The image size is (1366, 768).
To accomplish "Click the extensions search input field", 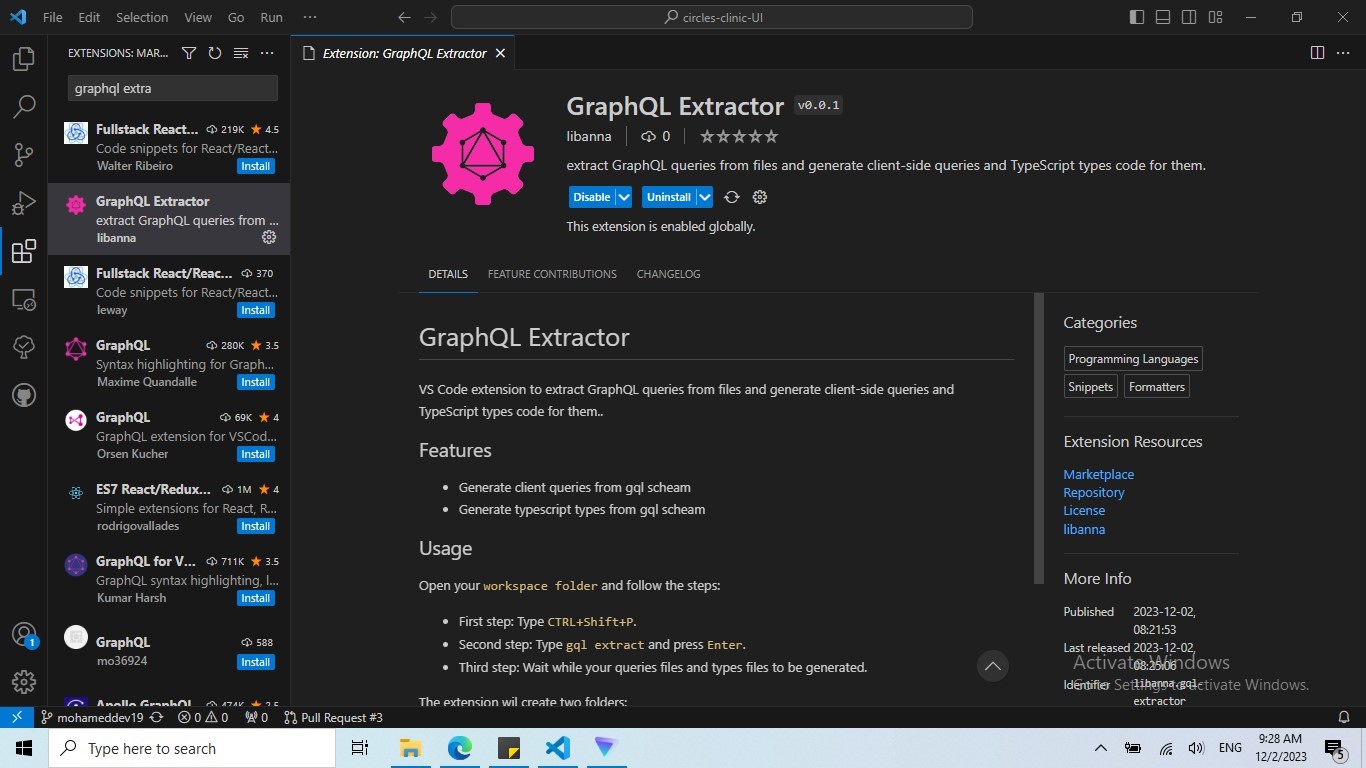I will (x=173, y=88).
